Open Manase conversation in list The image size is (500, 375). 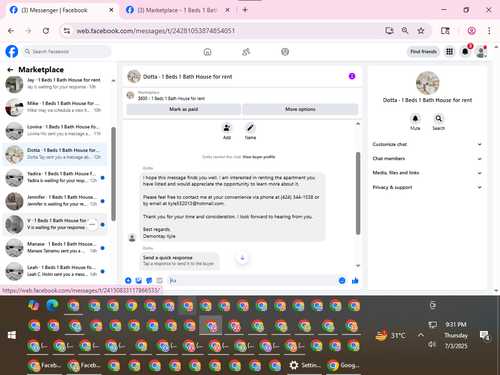tap(55, 248)
